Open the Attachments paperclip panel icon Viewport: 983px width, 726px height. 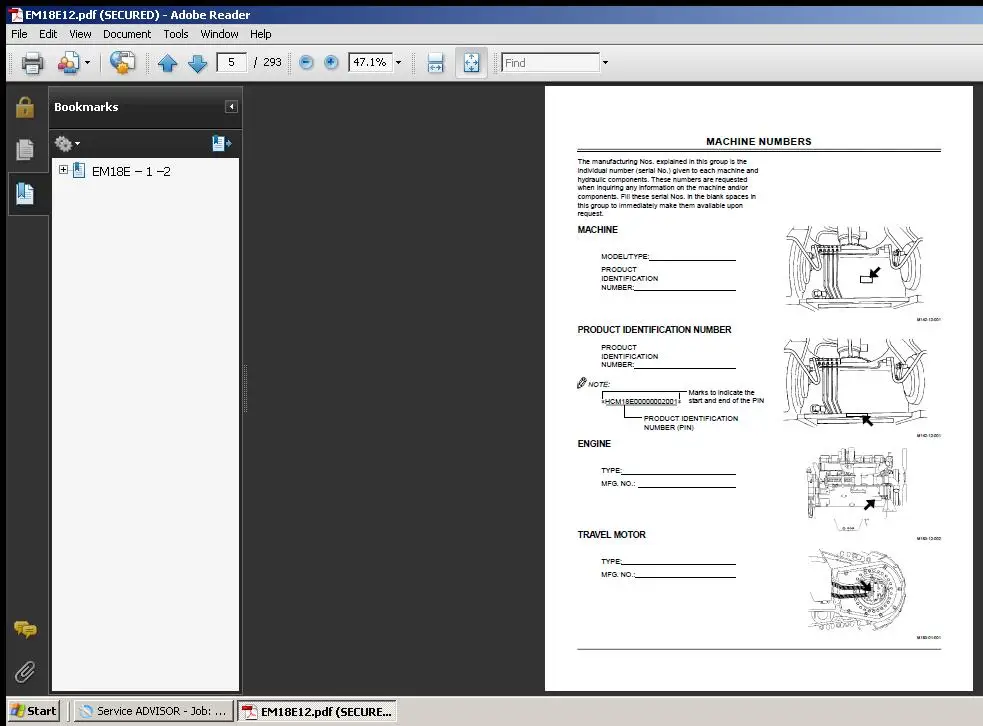pos(25,671)
